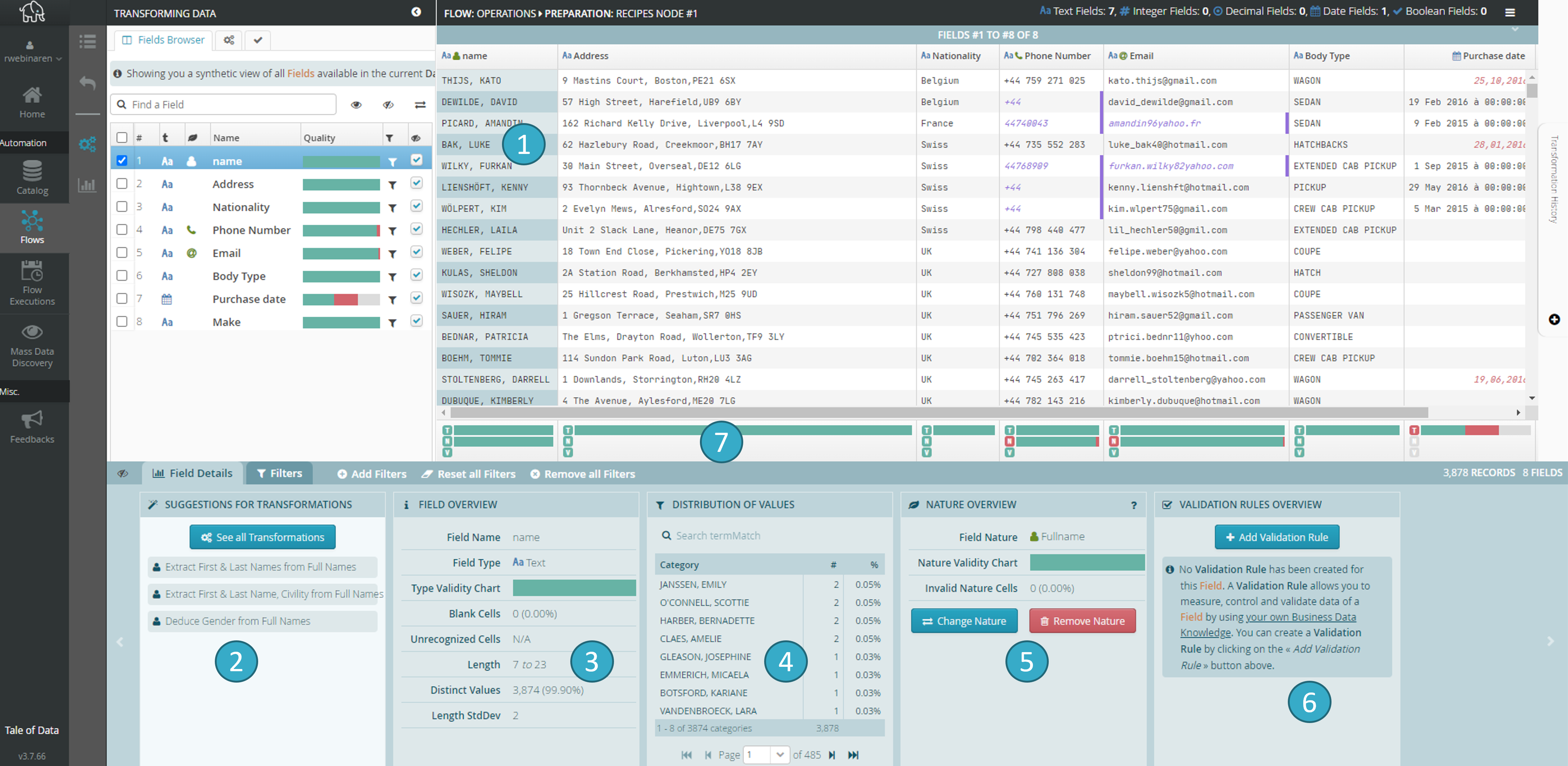Switch to the gears tab

(229, 40)
